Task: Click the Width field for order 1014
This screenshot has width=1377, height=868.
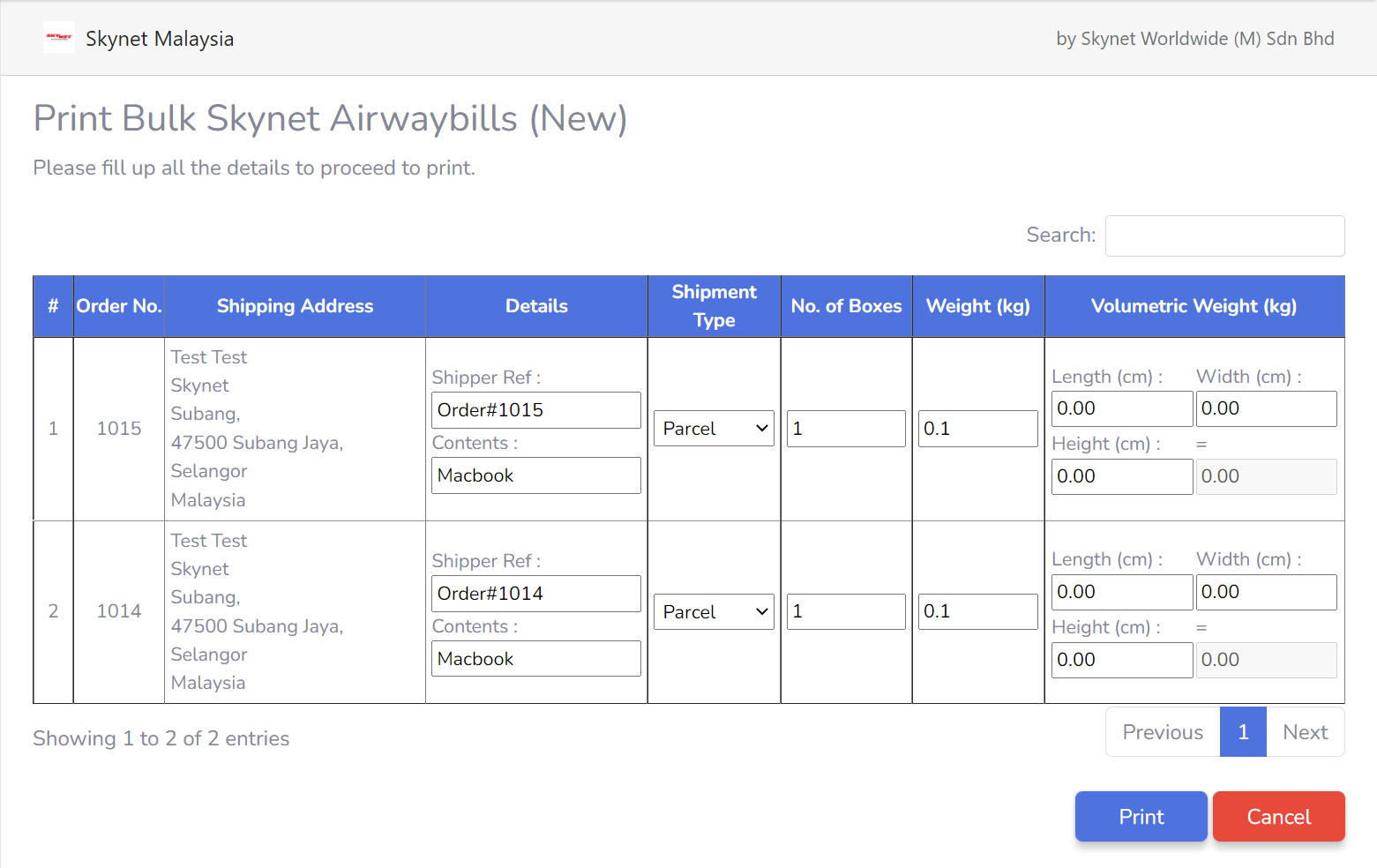Action: click(x=1266, y=592)
